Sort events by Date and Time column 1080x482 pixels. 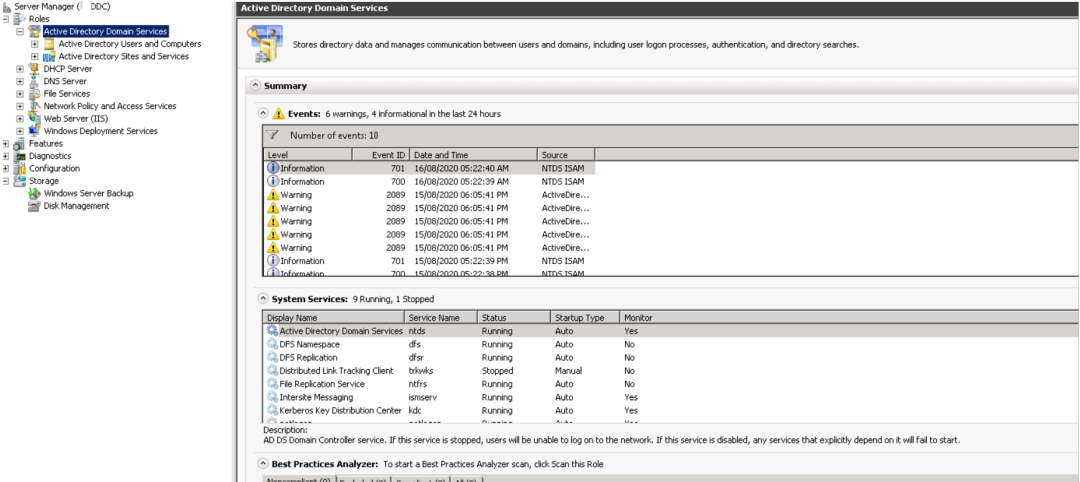(473, 155)
